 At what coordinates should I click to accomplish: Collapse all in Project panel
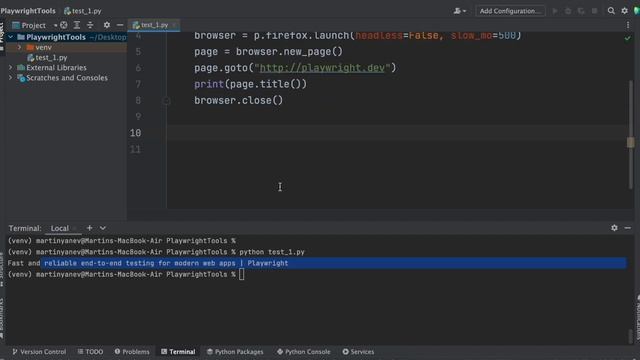(x=90, y=25)
